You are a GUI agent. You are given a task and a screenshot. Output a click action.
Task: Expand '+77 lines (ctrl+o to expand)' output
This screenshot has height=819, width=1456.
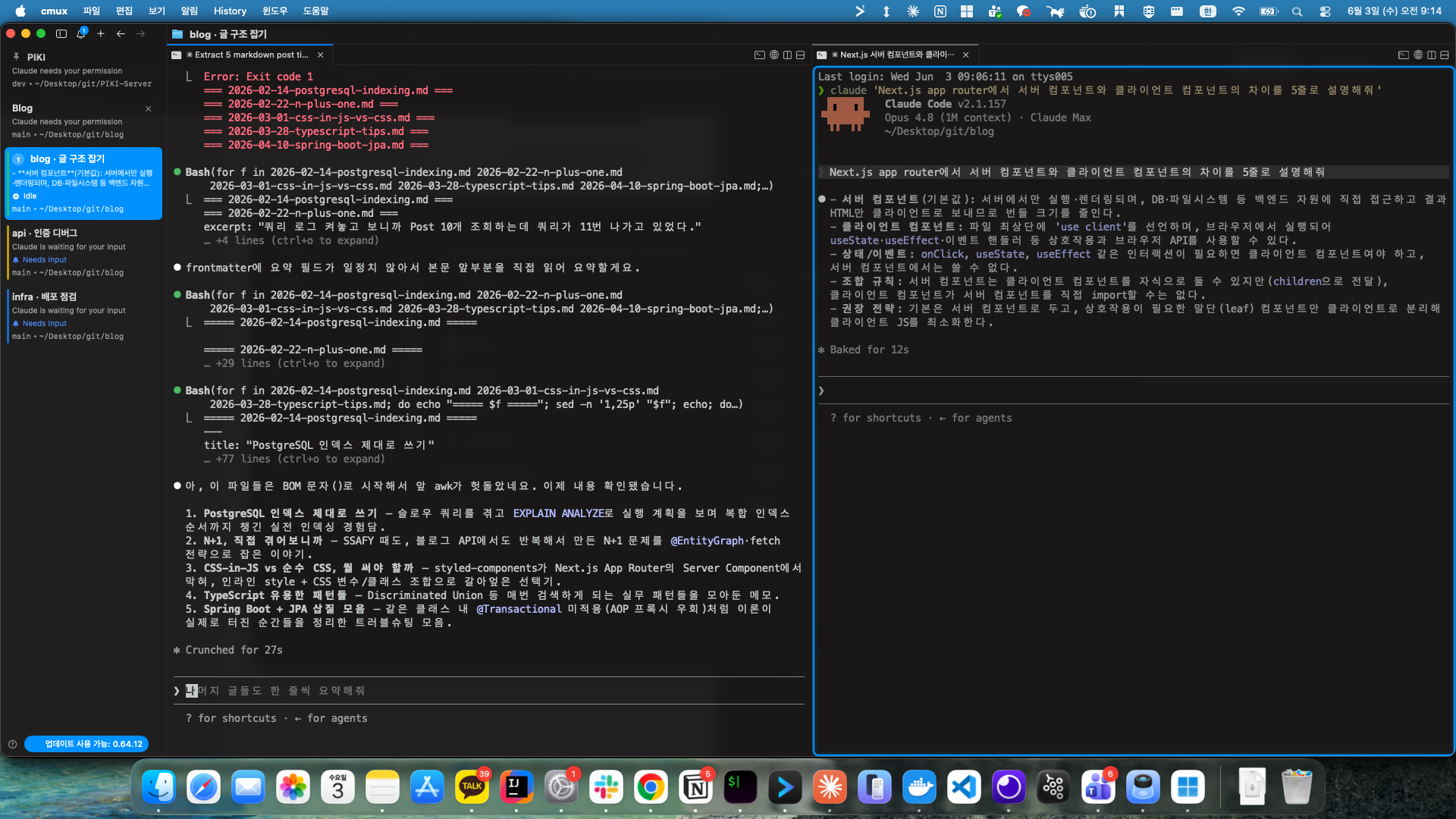coord(294,459)
